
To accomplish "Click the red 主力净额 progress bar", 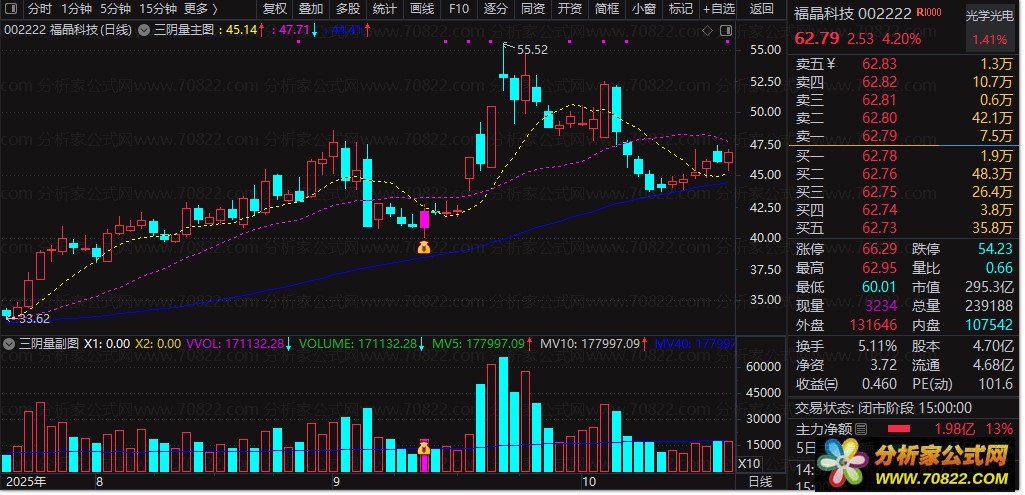I will tap(898, 429).
